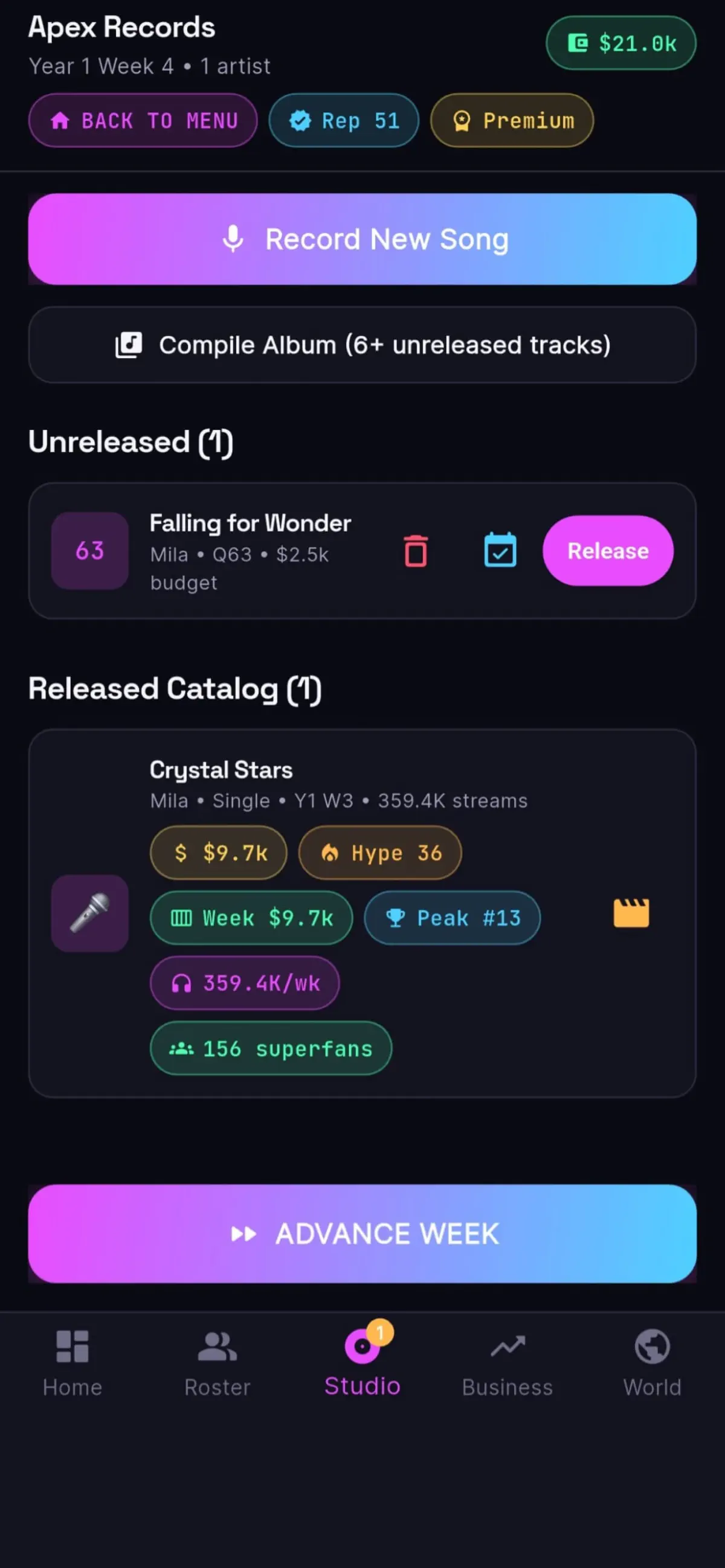This screenshot has width=725, height=1568.
Task: Schedule Falling for Wonder with calendar icon
Action: click(500, 550)
